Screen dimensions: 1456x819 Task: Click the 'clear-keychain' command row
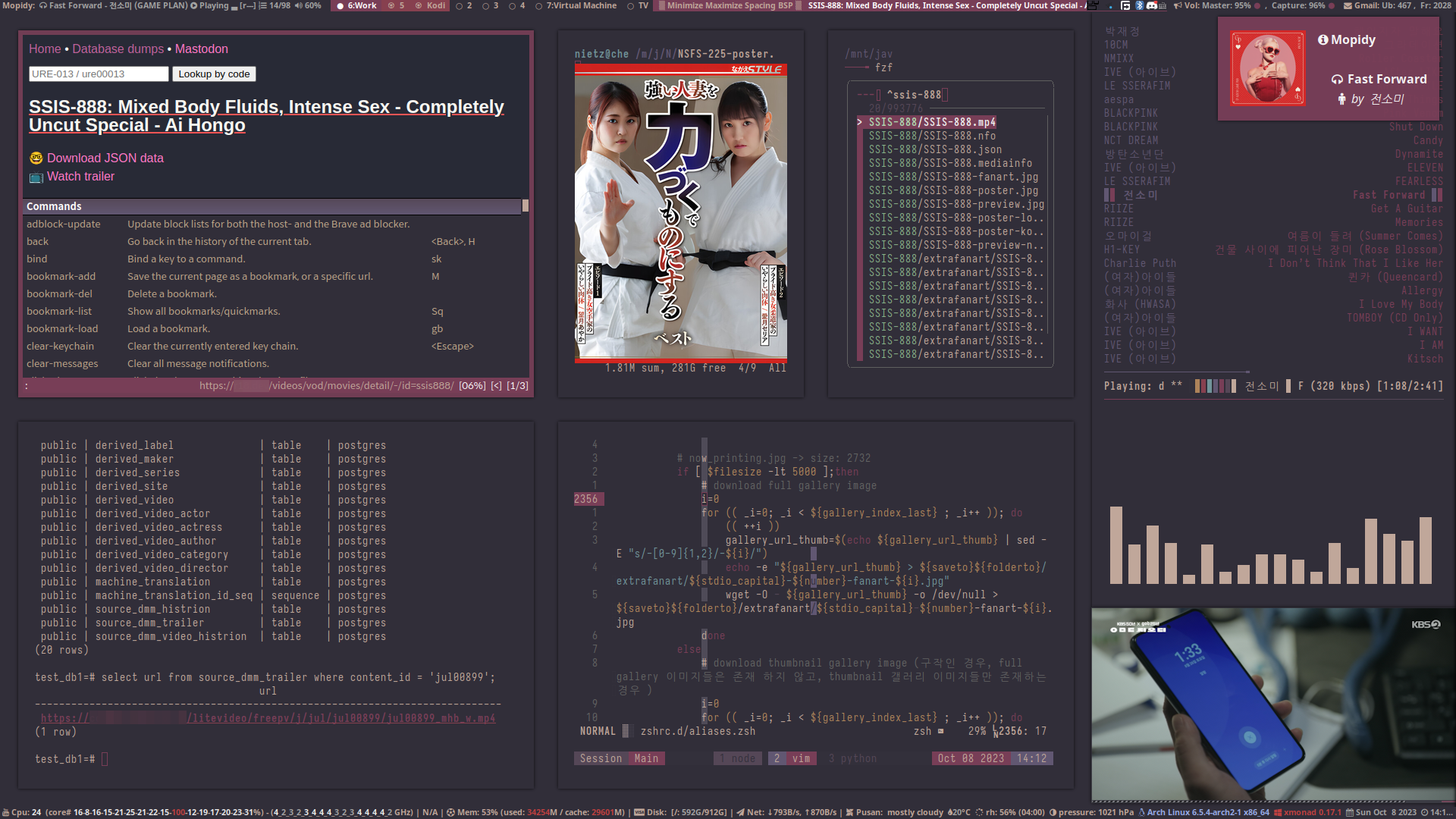[x=273, y=346]
